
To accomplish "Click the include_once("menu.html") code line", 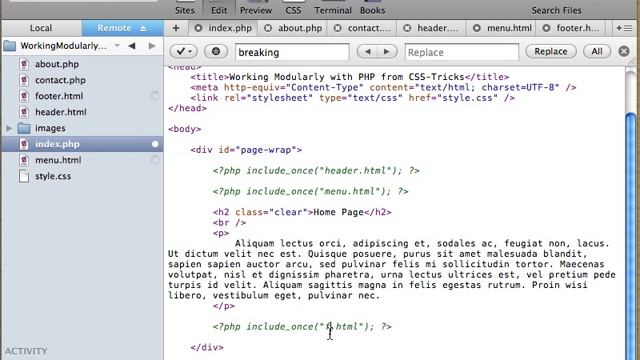I will click(x=310, y=191).
